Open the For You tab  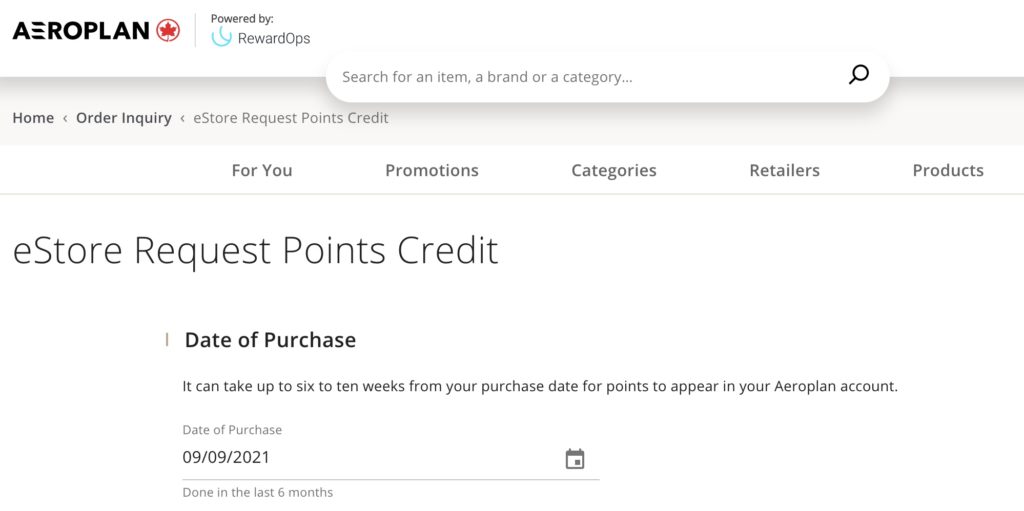click(262, 170)
